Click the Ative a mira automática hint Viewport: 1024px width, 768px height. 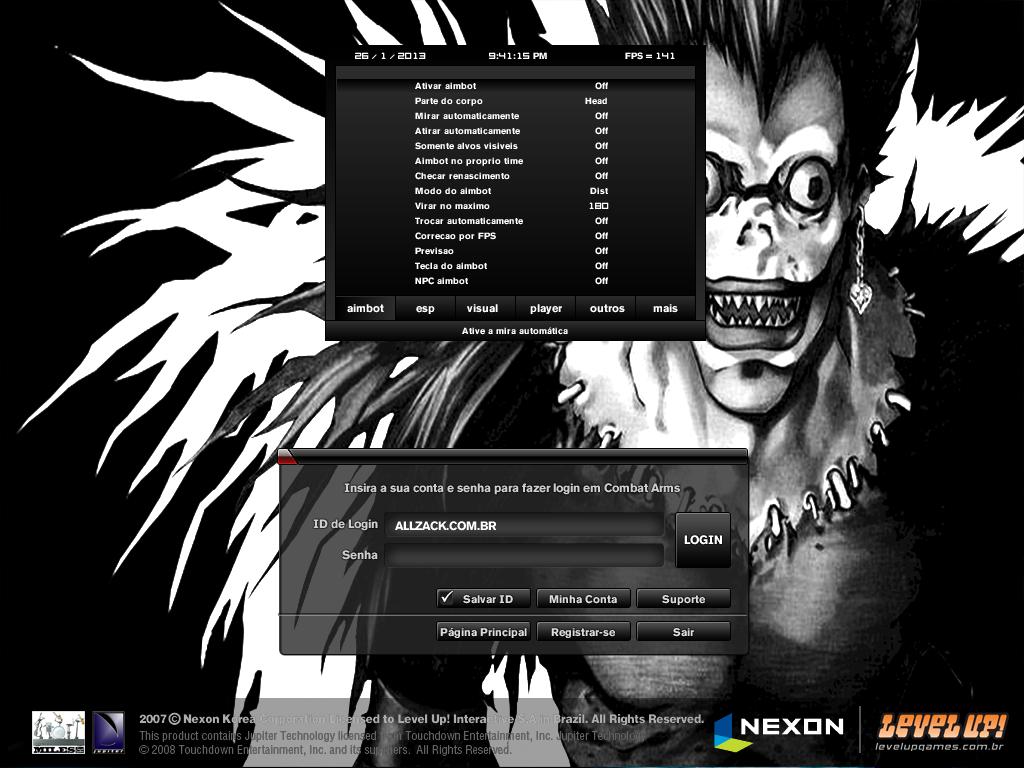[515, 331]
